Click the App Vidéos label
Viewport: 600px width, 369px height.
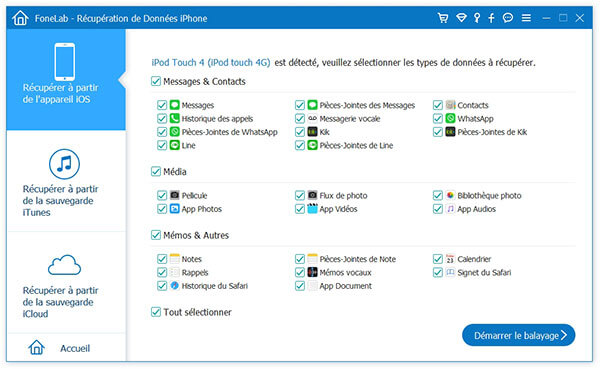[x=338, y=209]
